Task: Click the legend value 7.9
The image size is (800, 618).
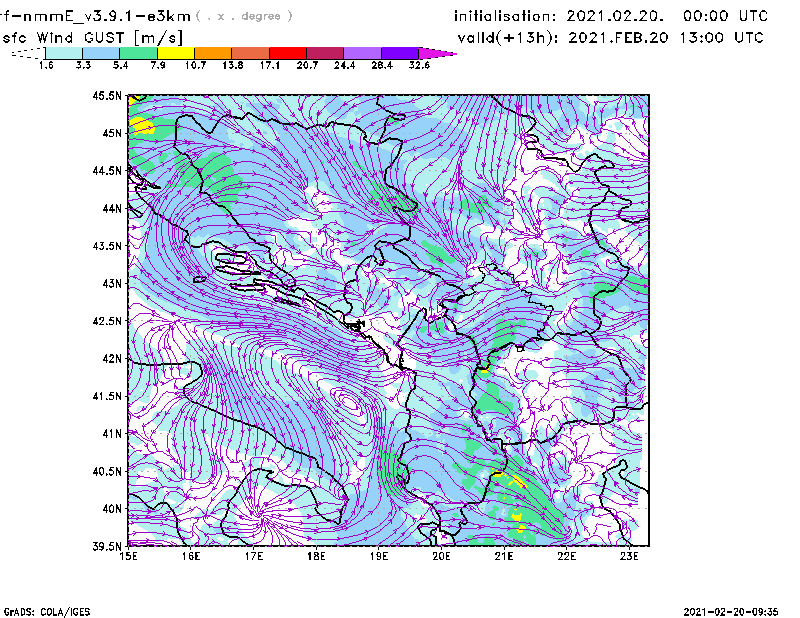Action: pos(158,65)
